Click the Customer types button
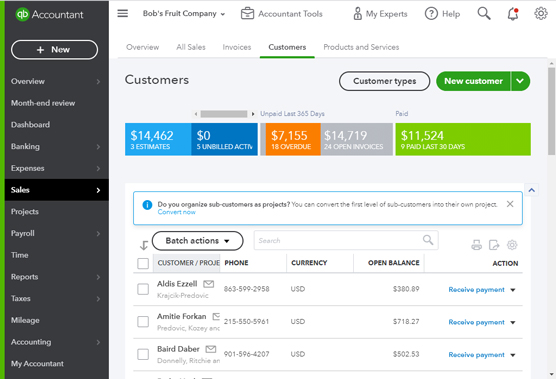556x379 pixels. click(384, 81)
